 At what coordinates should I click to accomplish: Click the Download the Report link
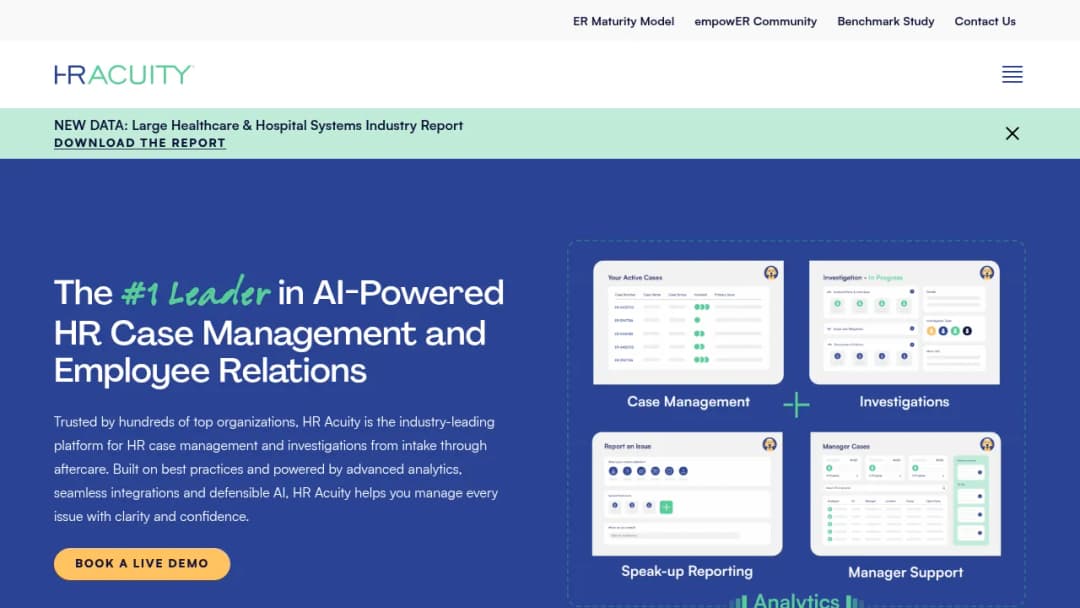pyautogui.click(x=140, y=143)
